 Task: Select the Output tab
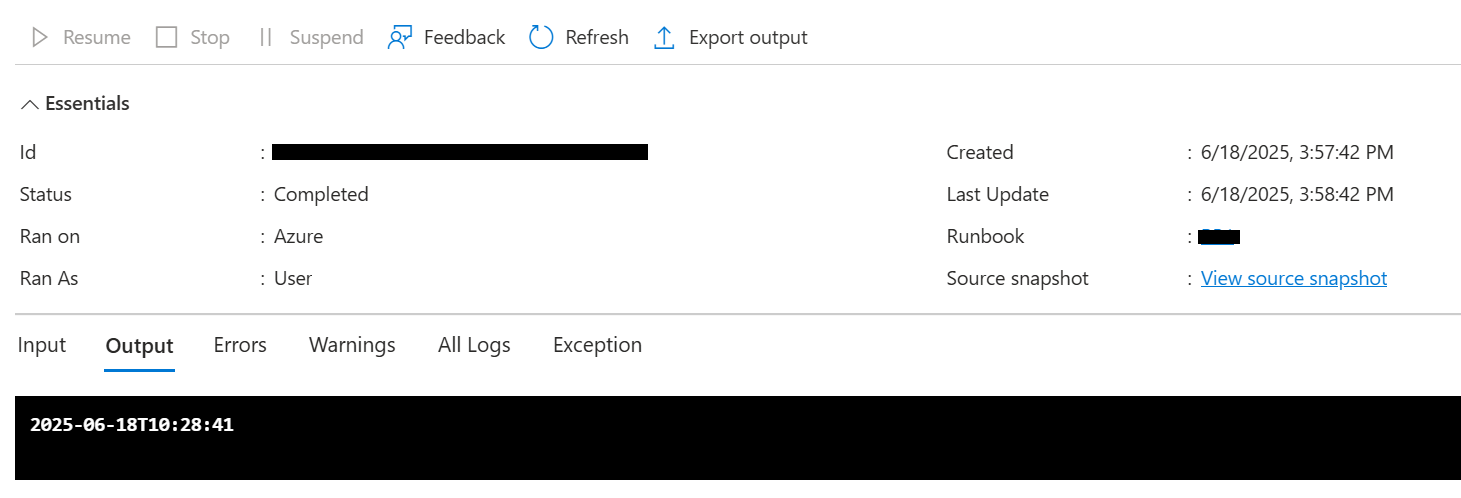pos(140,346)
